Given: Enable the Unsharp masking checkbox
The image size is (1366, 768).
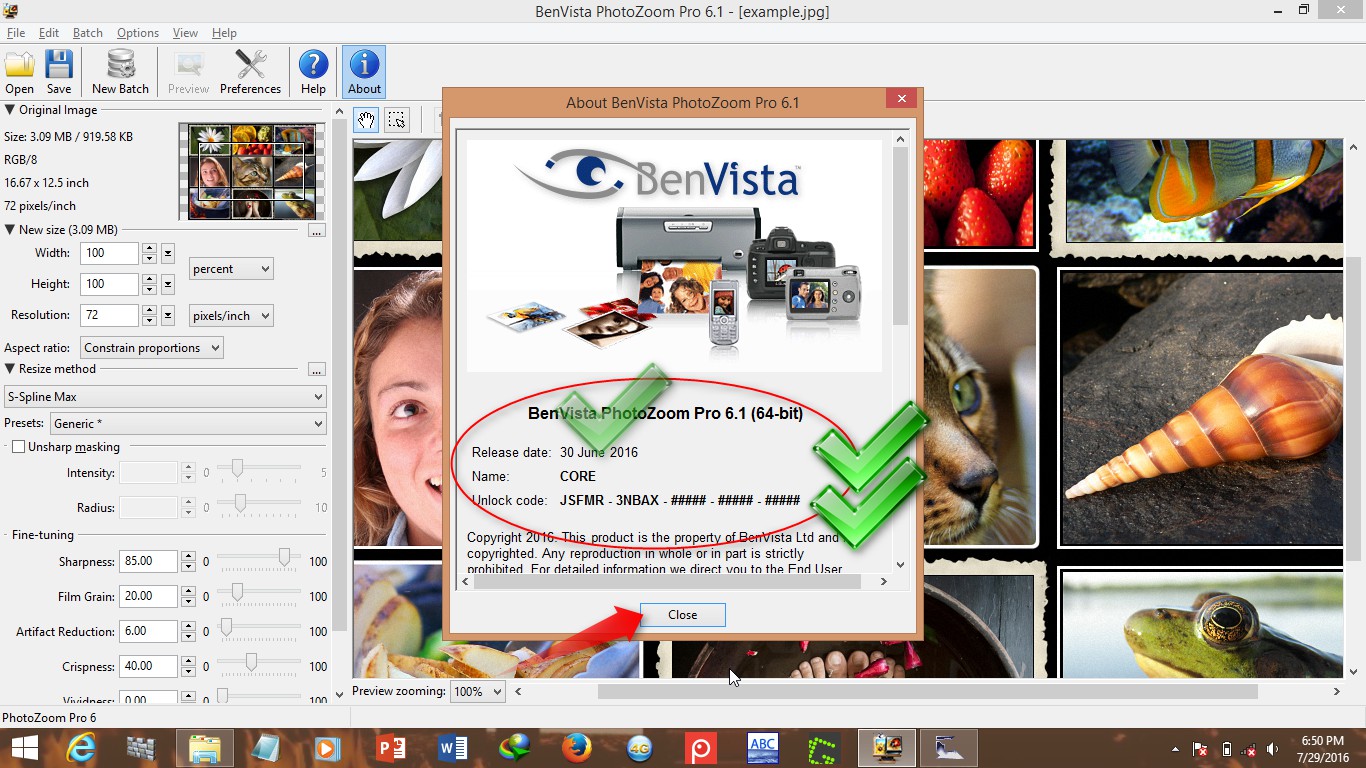Looking at the screenshot, I should click(x=18, y=447).
